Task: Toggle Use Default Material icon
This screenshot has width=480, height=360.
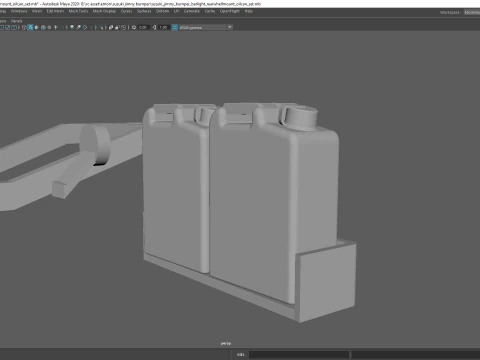Action: click(37, 27)
